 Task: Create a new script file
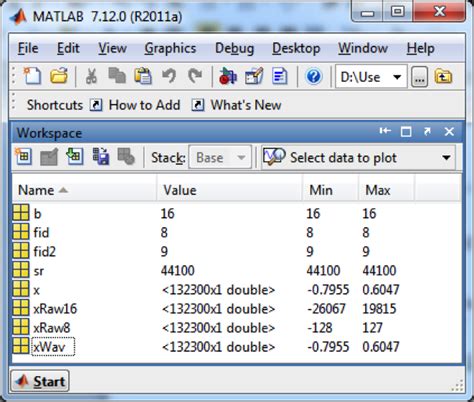coord(32,77)
